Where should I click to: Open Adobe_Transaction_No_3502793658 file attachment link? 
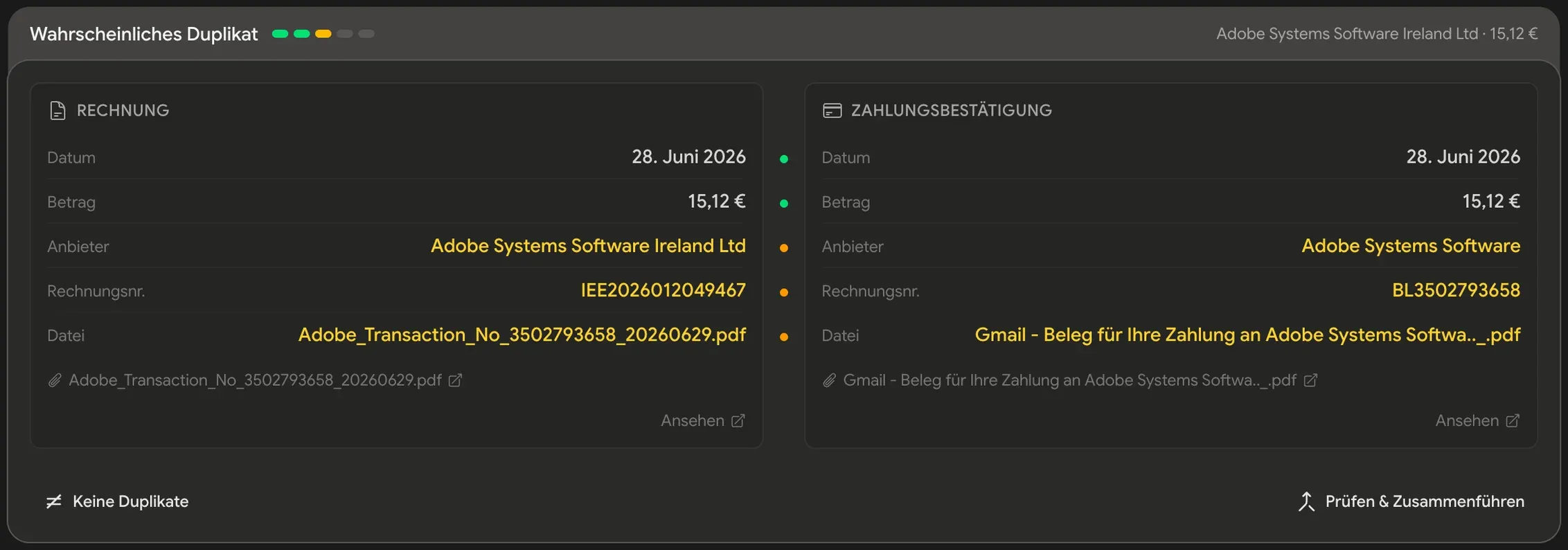click(x=255, y=380)
